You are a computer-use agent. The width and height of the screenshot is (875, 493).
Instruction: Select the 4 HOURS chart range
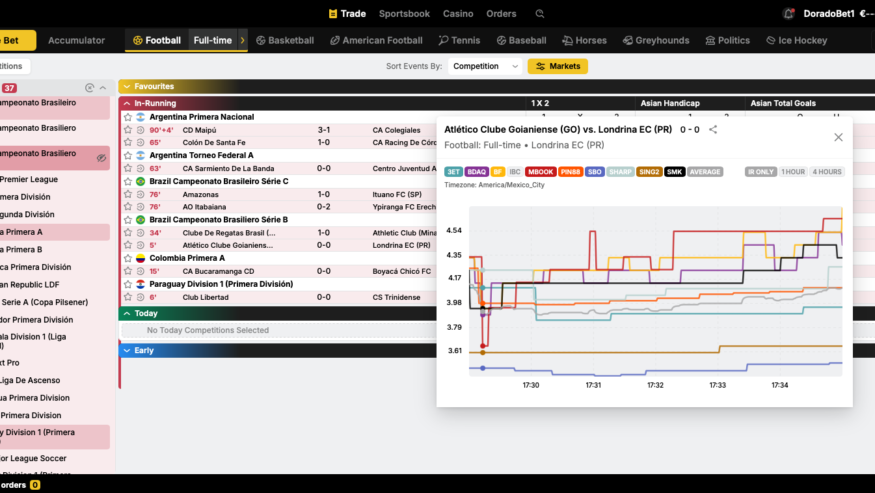pyautogui.click(x=827, y=172)
